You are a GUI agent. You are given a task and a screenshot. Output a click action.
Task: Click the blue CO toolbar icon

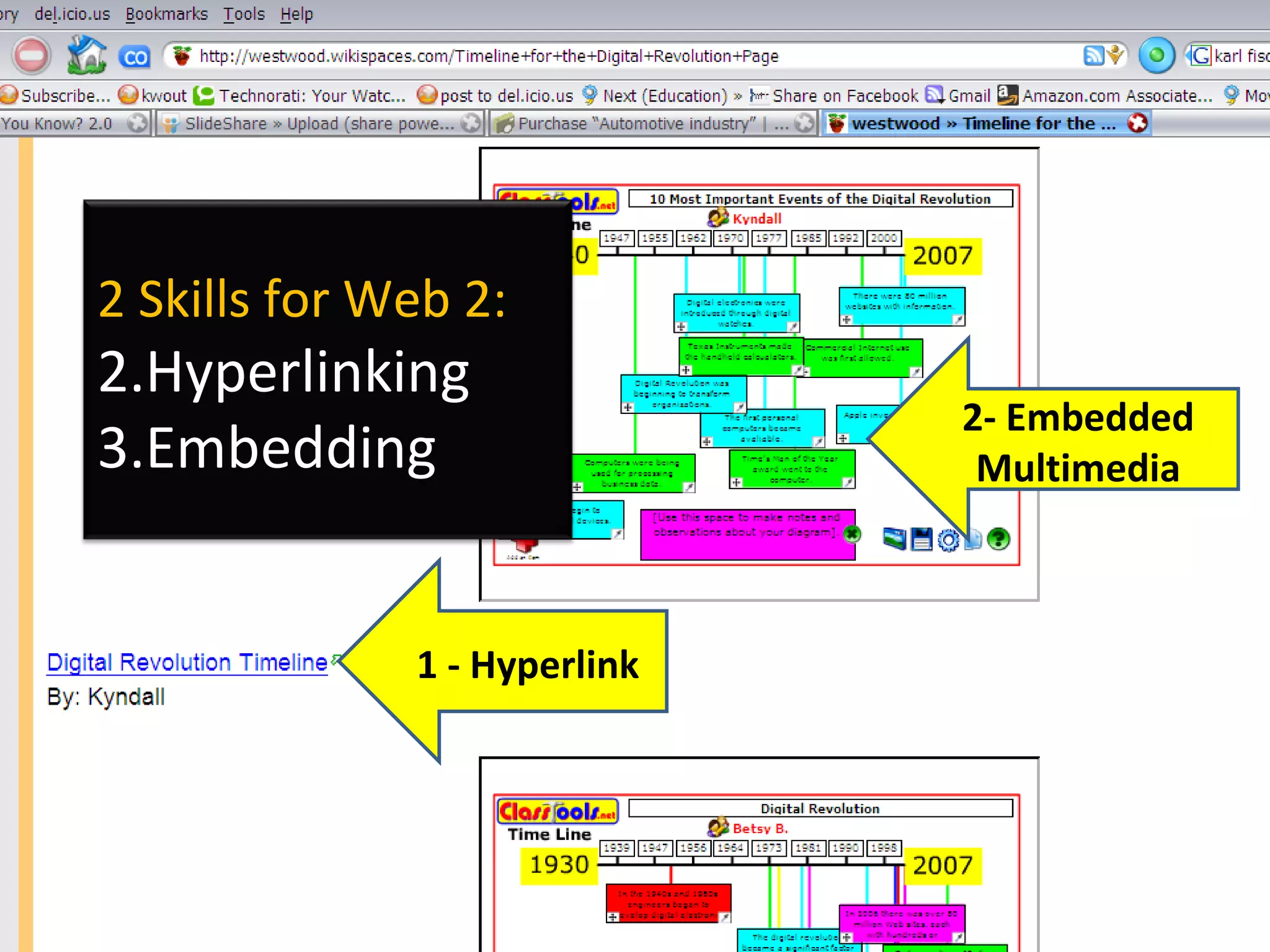pyautogui.click(x=135, y=57)
